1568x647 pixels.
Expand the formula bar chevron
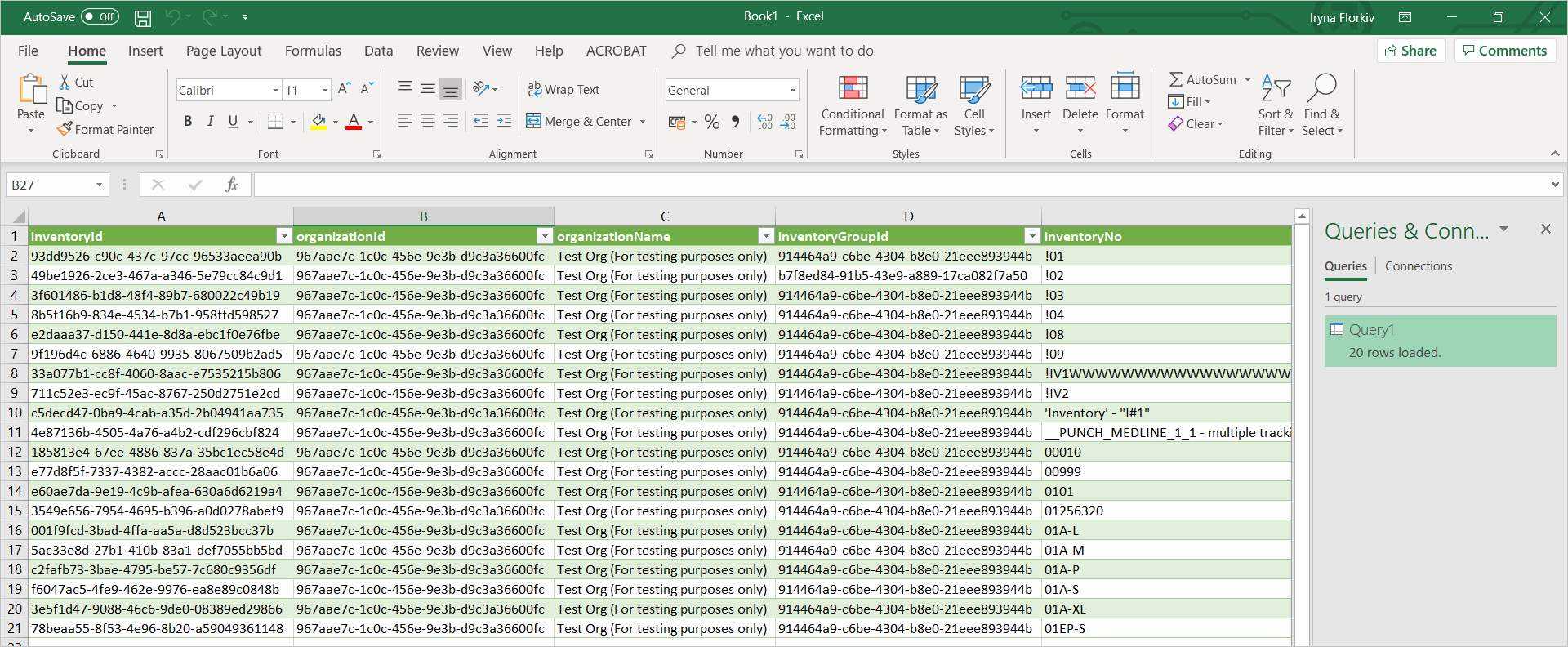tap(1555, 185)
